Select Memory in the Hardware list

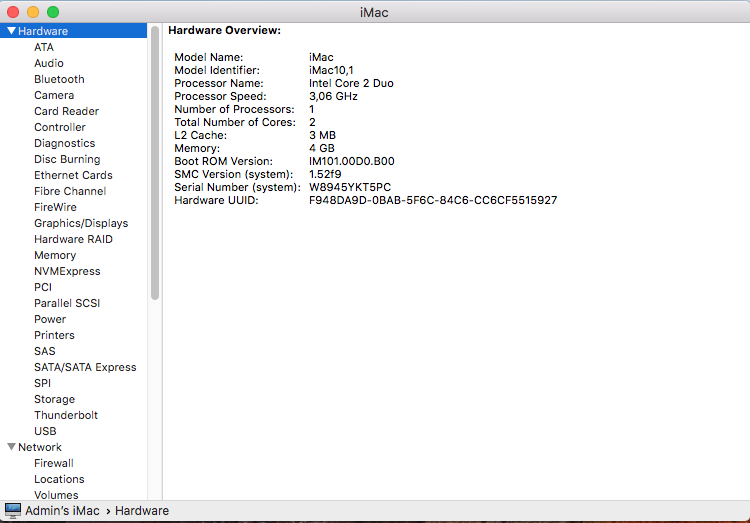(x=55, y=255)
